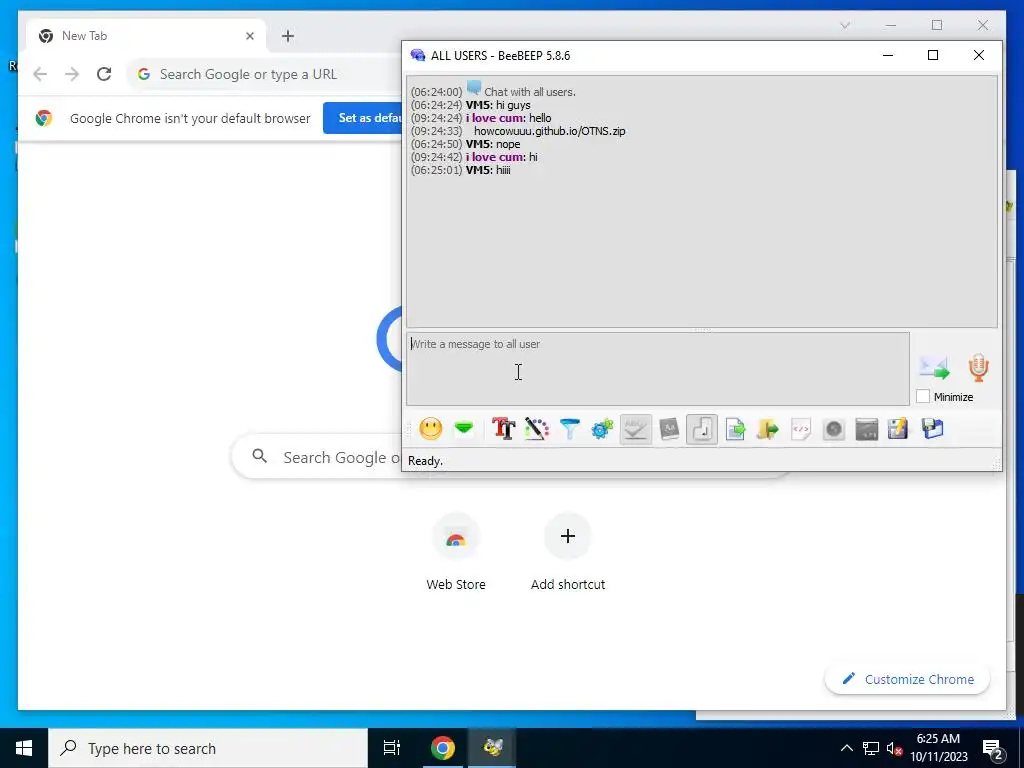
Task: Click the blue funnel message filter icon
Action: [570, 429]
